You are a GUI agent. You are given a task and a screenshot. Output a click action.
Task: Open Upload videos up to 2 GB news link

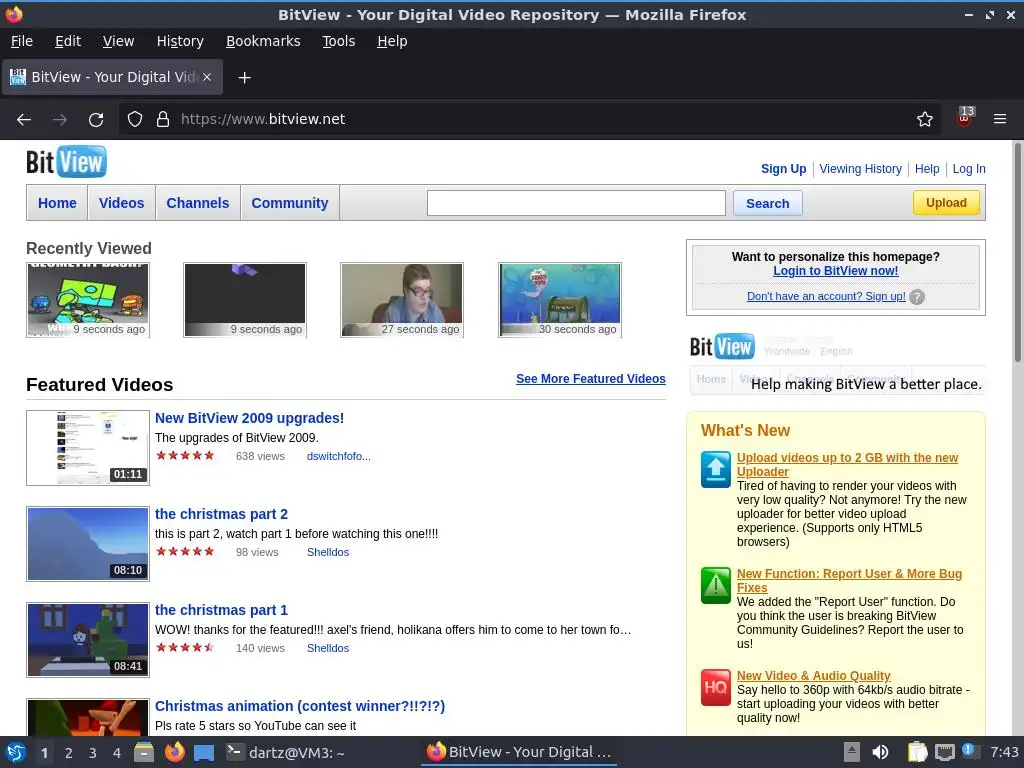[x=847, y=464]
